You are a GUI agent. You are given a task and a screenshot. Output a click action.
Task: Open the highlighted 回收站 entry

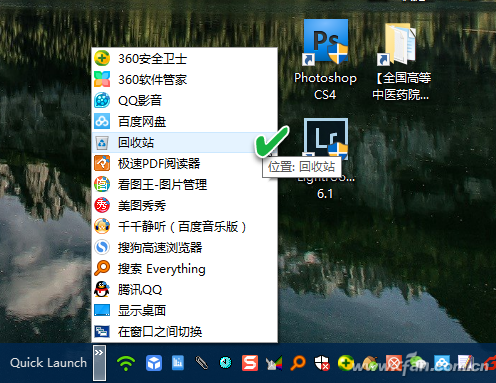point(184,143)
